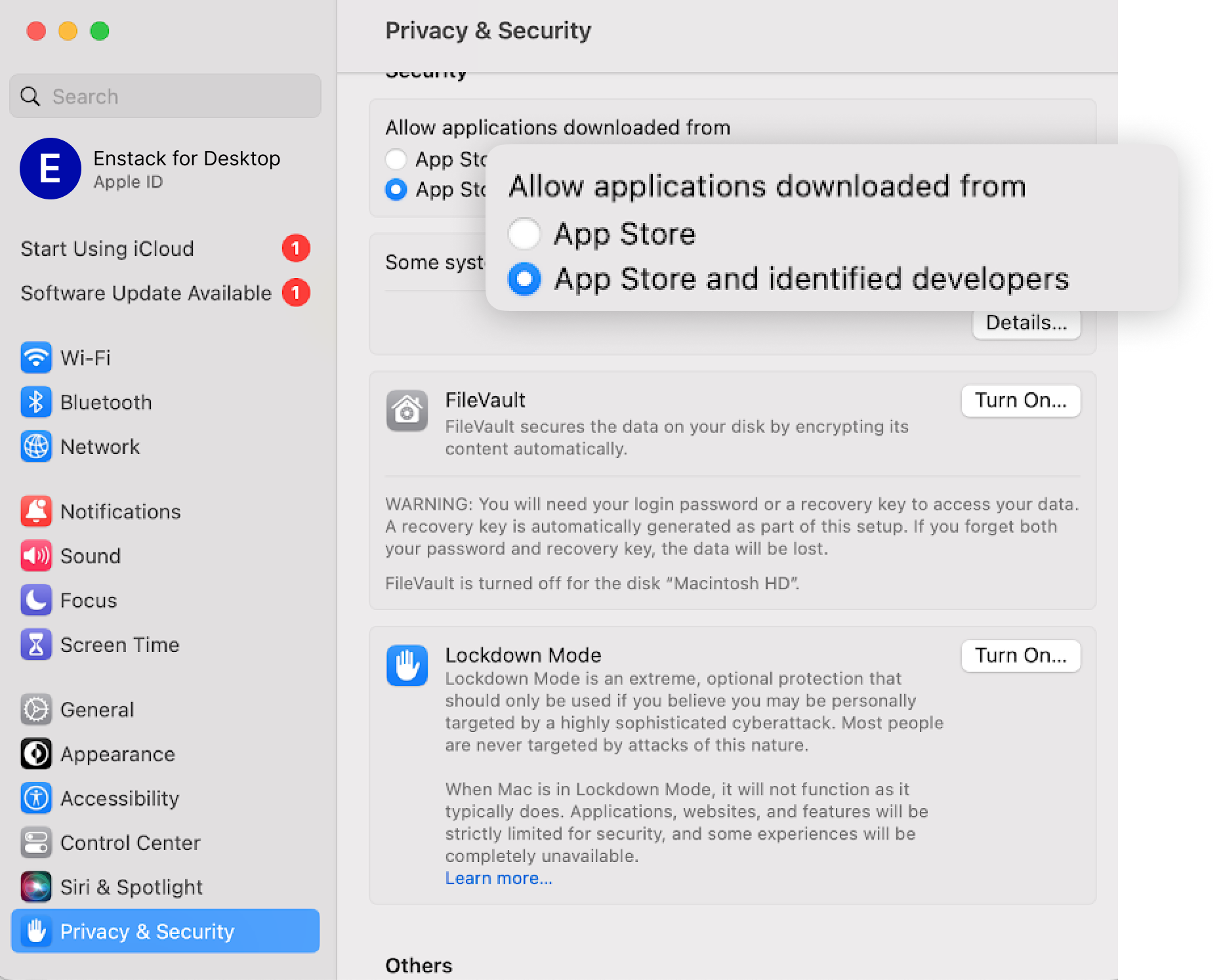Open Software Update Available notice
Image resolution: width=1221 pixels, height=980 pixels.
[x=165, y=293]
